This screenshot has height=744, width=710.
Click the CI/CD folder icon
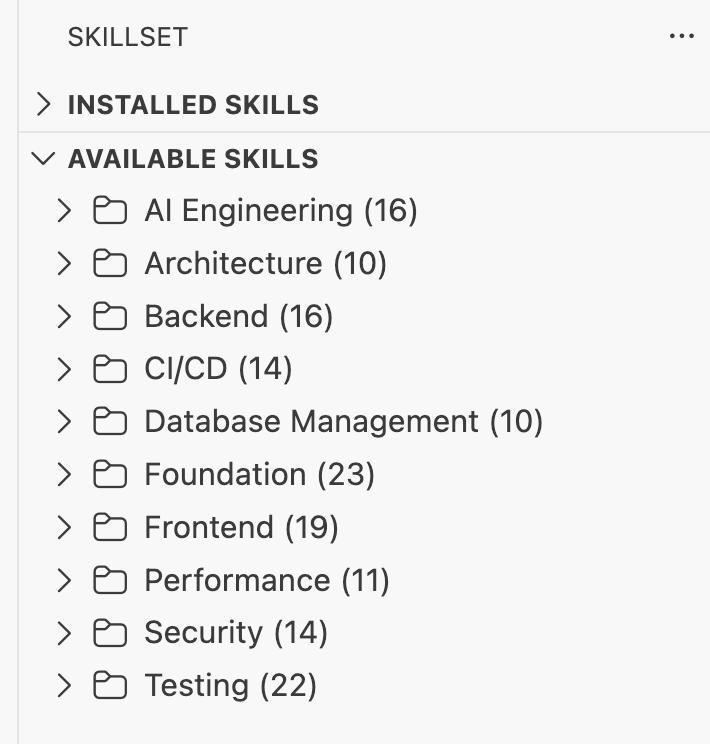[110, 370]
